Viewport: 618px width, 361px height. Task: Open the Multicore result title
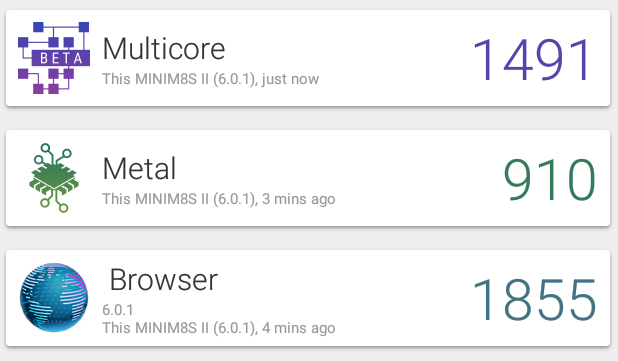tap(164, 49)
